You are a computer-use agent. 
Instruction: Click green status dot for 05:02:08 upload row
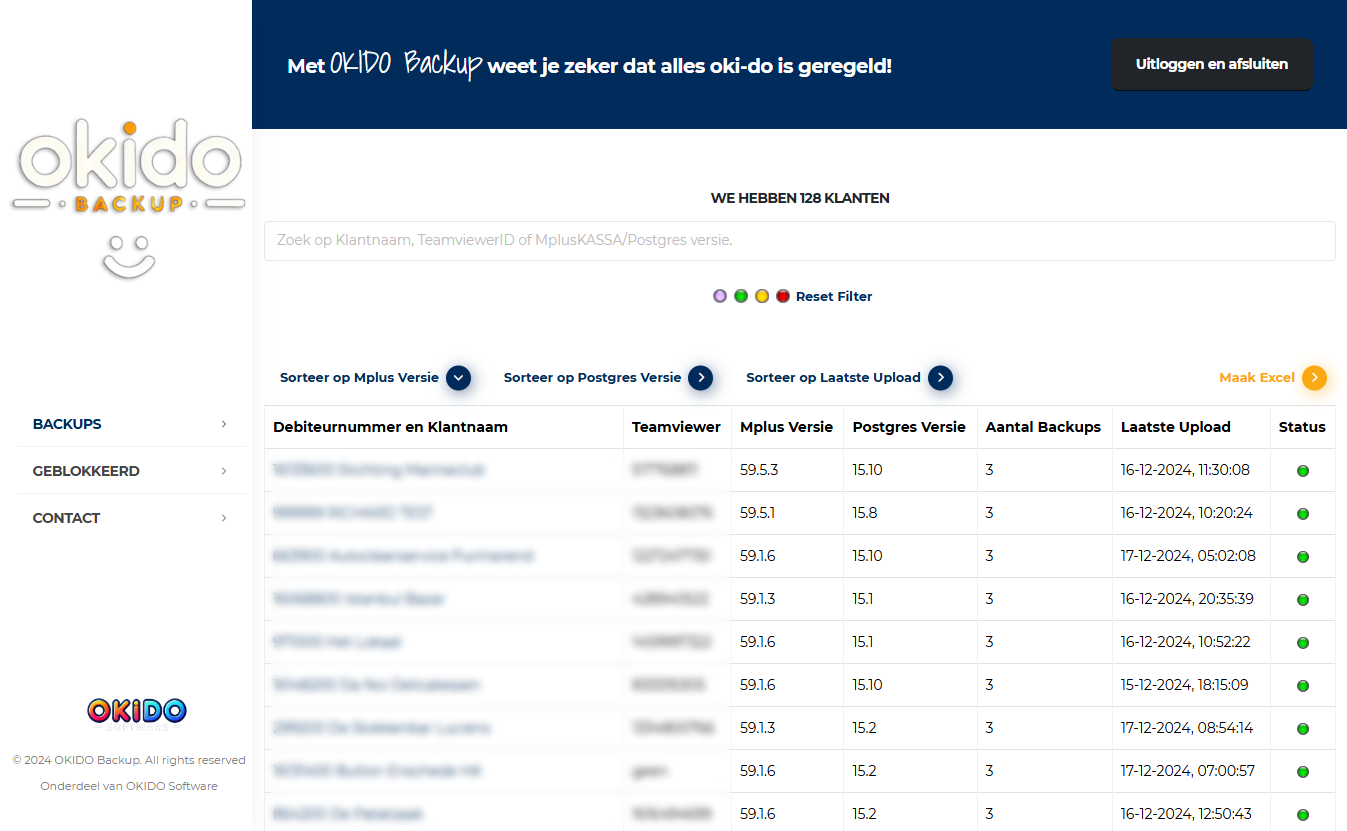point(1302,557)
